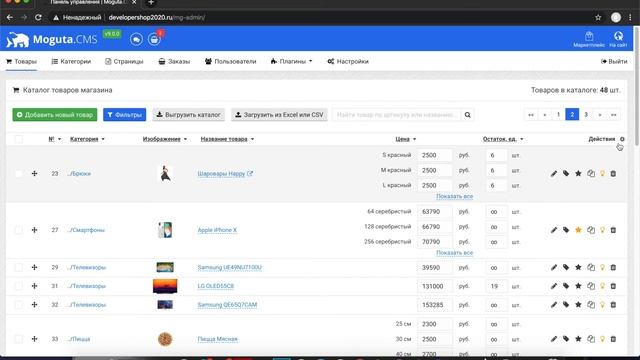The height and width of the screenshot is (360, 640).
Task: Sort by Цена column
Action: [405, 139]
